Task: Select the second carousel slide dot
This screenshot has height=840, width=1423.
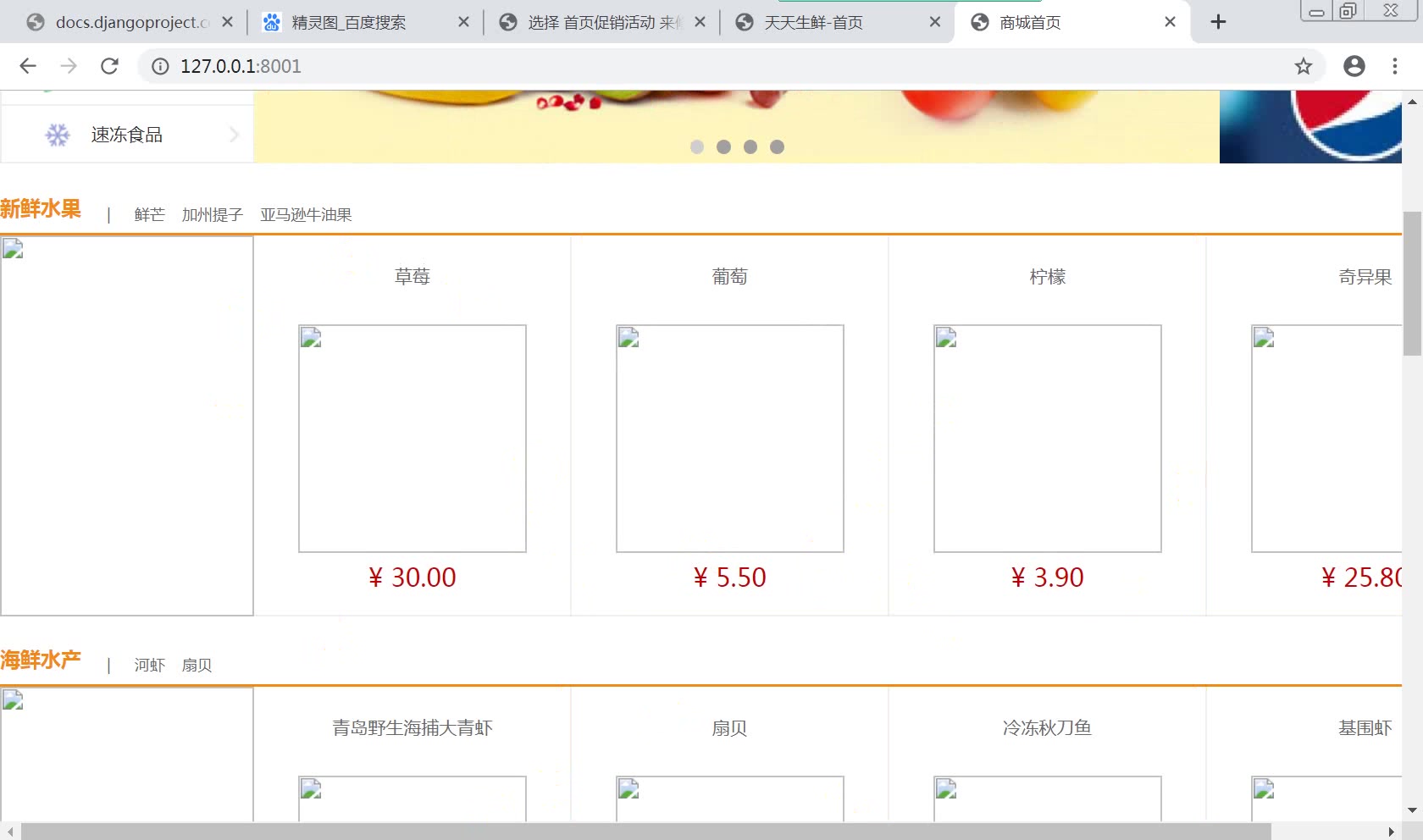Action: coord(723,146)
